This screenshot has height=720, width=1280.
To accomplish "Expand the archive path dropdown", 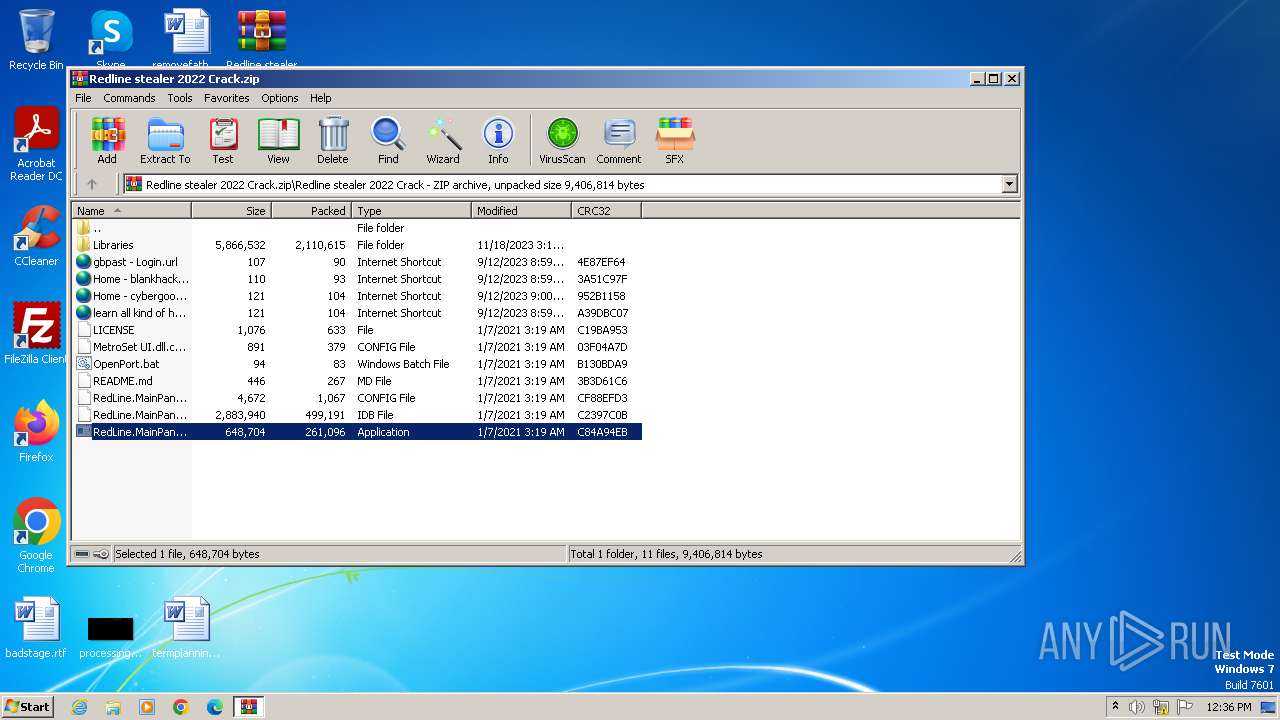I will coord(1009,184).
